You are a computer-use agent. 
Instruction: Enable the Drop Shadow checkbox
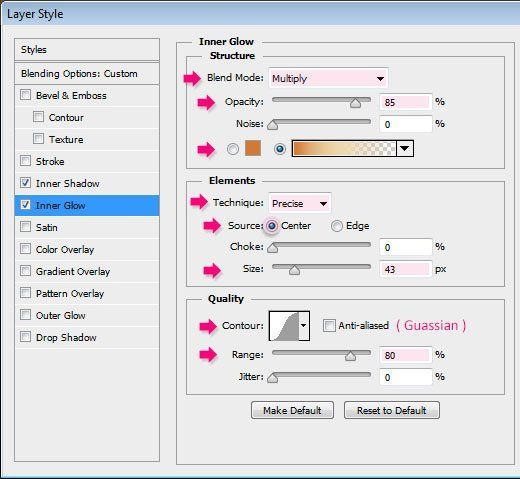(26, 337)
